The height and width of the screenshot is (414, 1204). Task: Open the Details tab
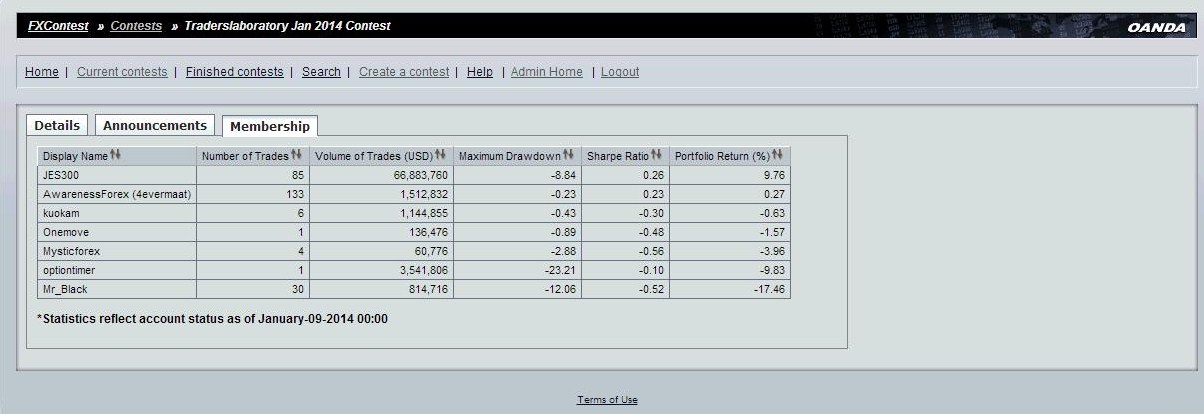(x=57, y=125)
